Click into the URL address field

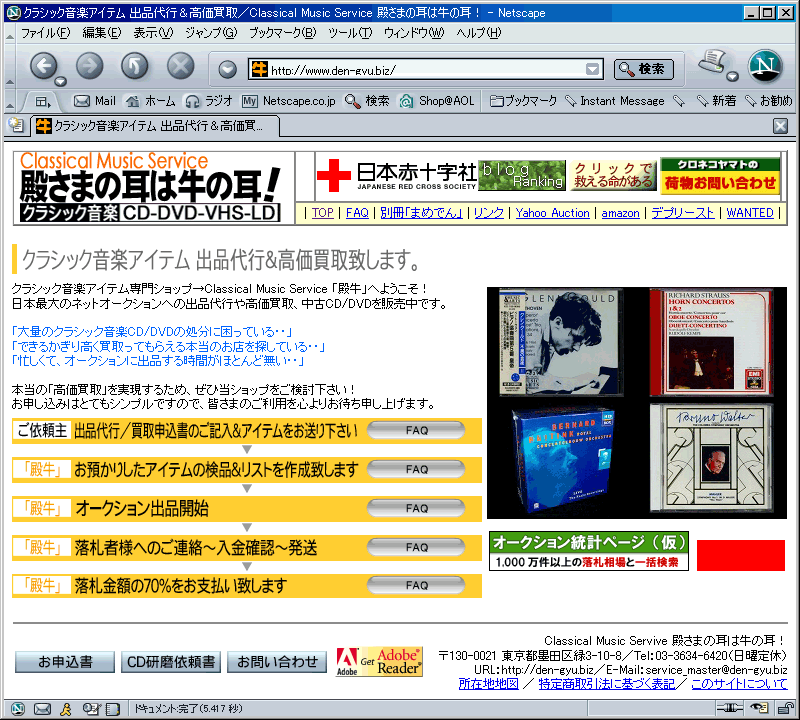(x=427, y=69)
